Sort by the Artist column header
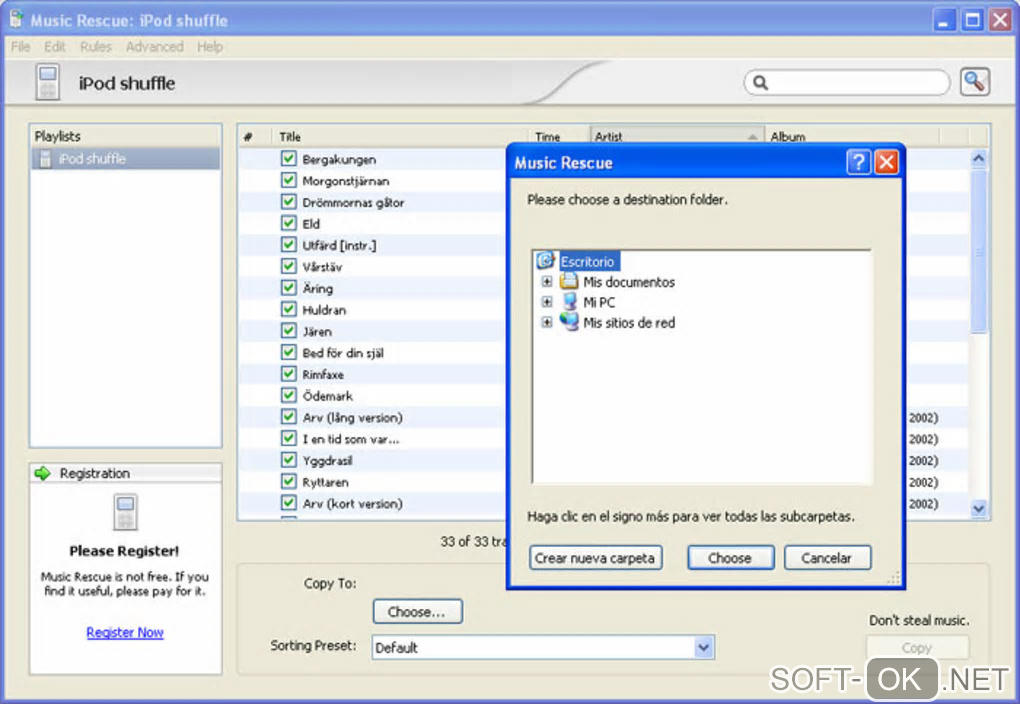 [x=677, y=136]
